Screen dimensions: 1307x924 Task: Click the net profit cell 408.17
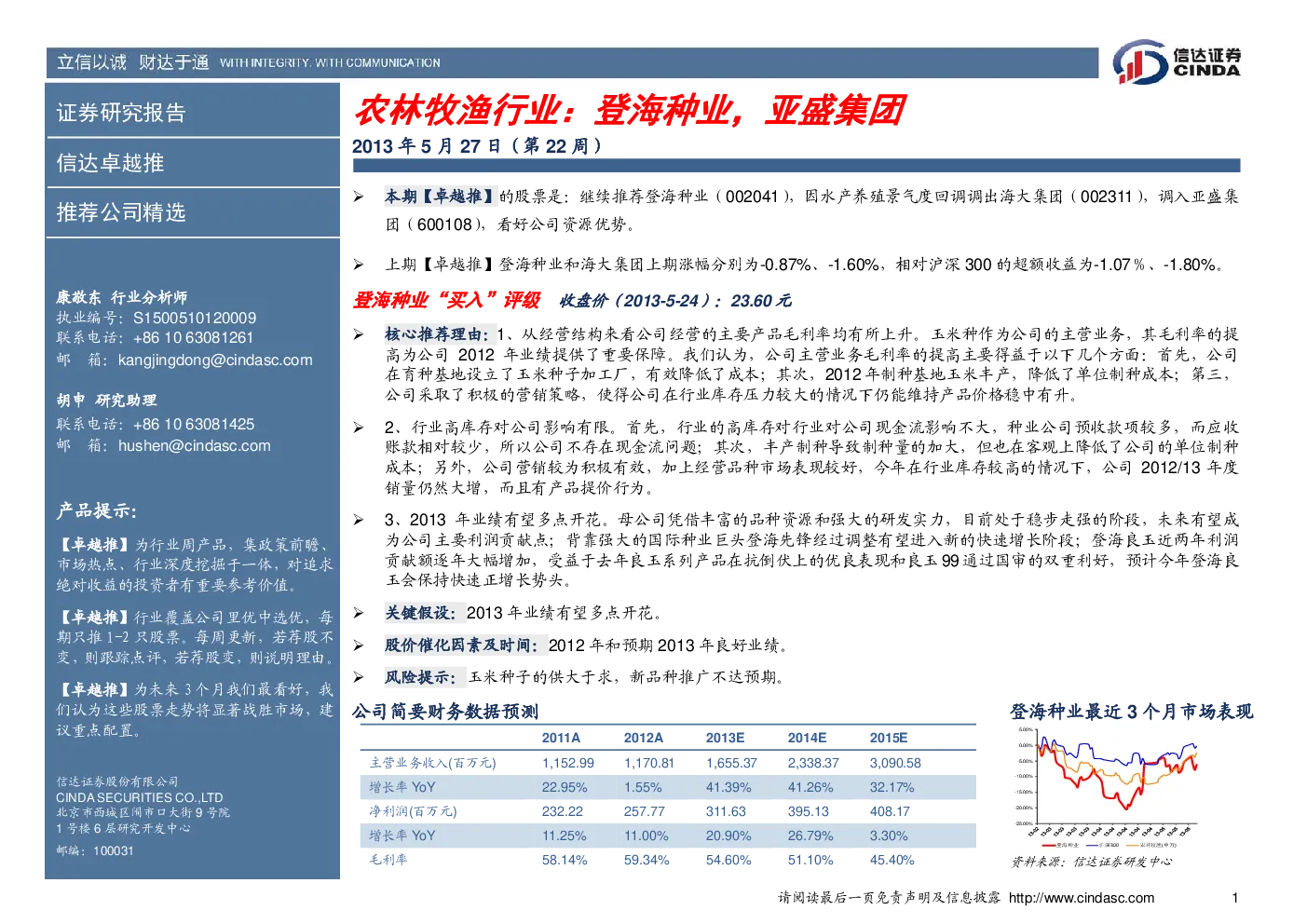coord(891,811)
